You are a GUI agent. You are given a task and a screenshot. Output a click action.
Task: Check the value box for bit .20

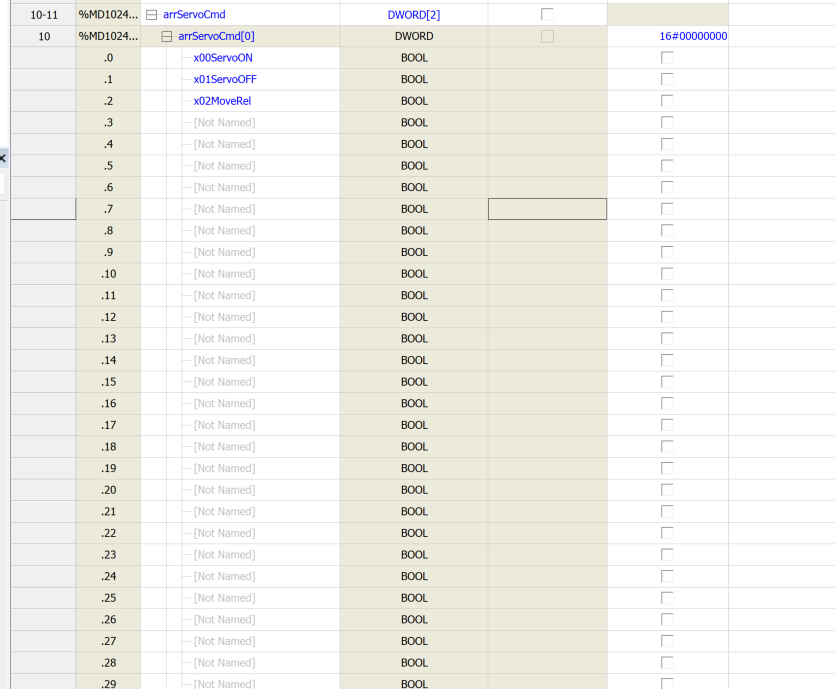point(667,490)
